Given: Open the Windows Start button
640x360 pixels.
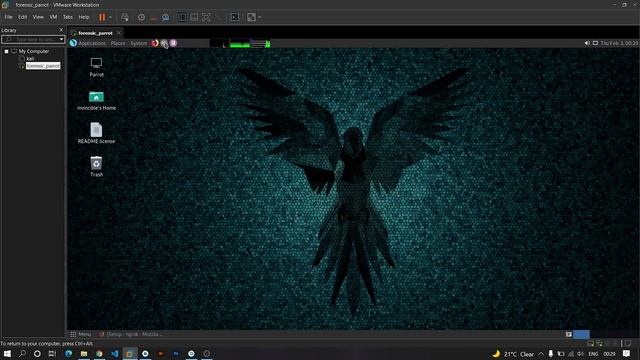Looking at the screenshot, I should pos(7,353).
